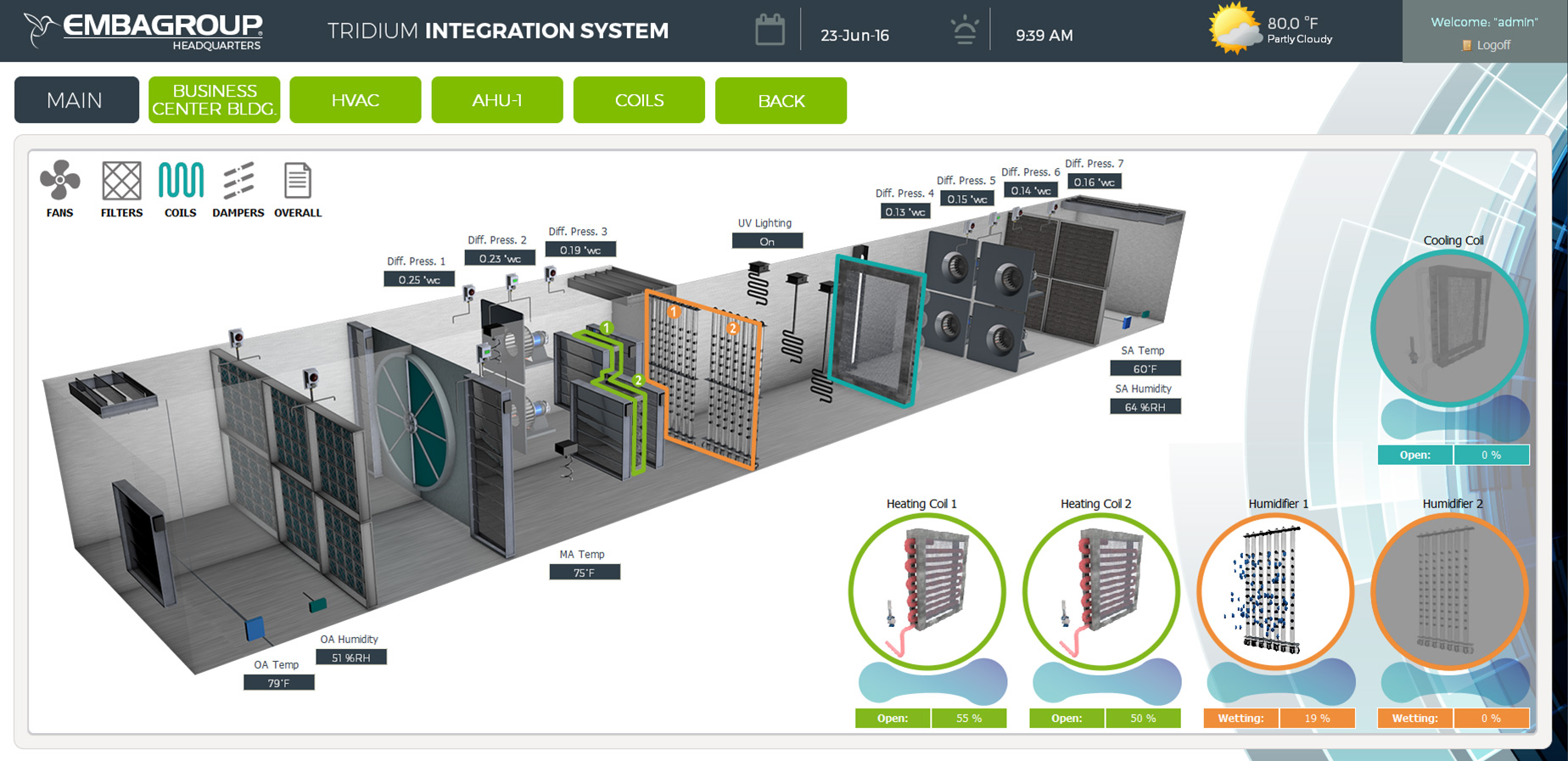Click Humidifier 1 Wetting 19 % value
The width and height of the screenshot is (1568, 761).
pos(1317,719)
